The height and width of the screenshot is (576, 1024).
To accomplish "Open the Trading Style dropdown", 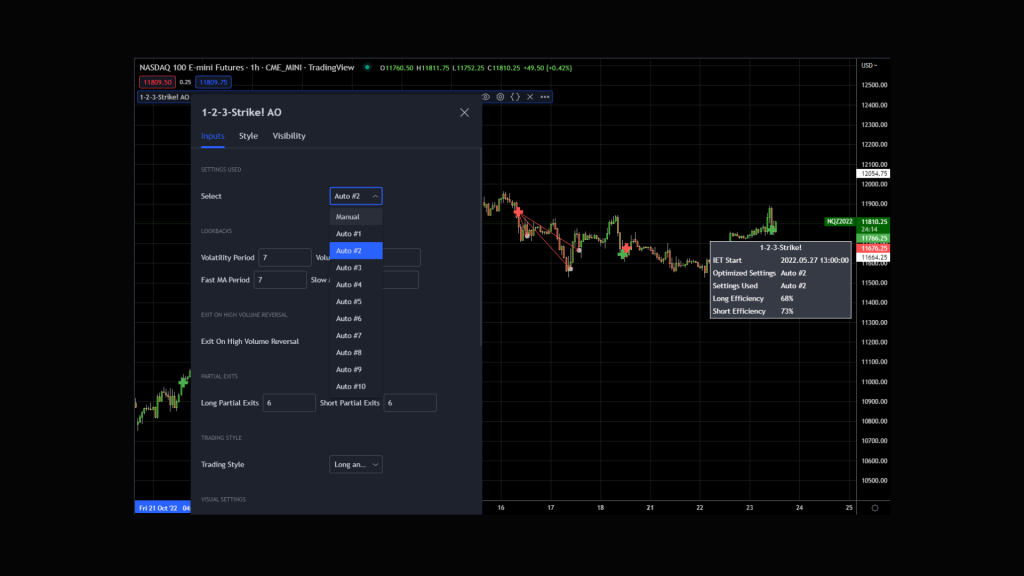I will tap(356, 464).
